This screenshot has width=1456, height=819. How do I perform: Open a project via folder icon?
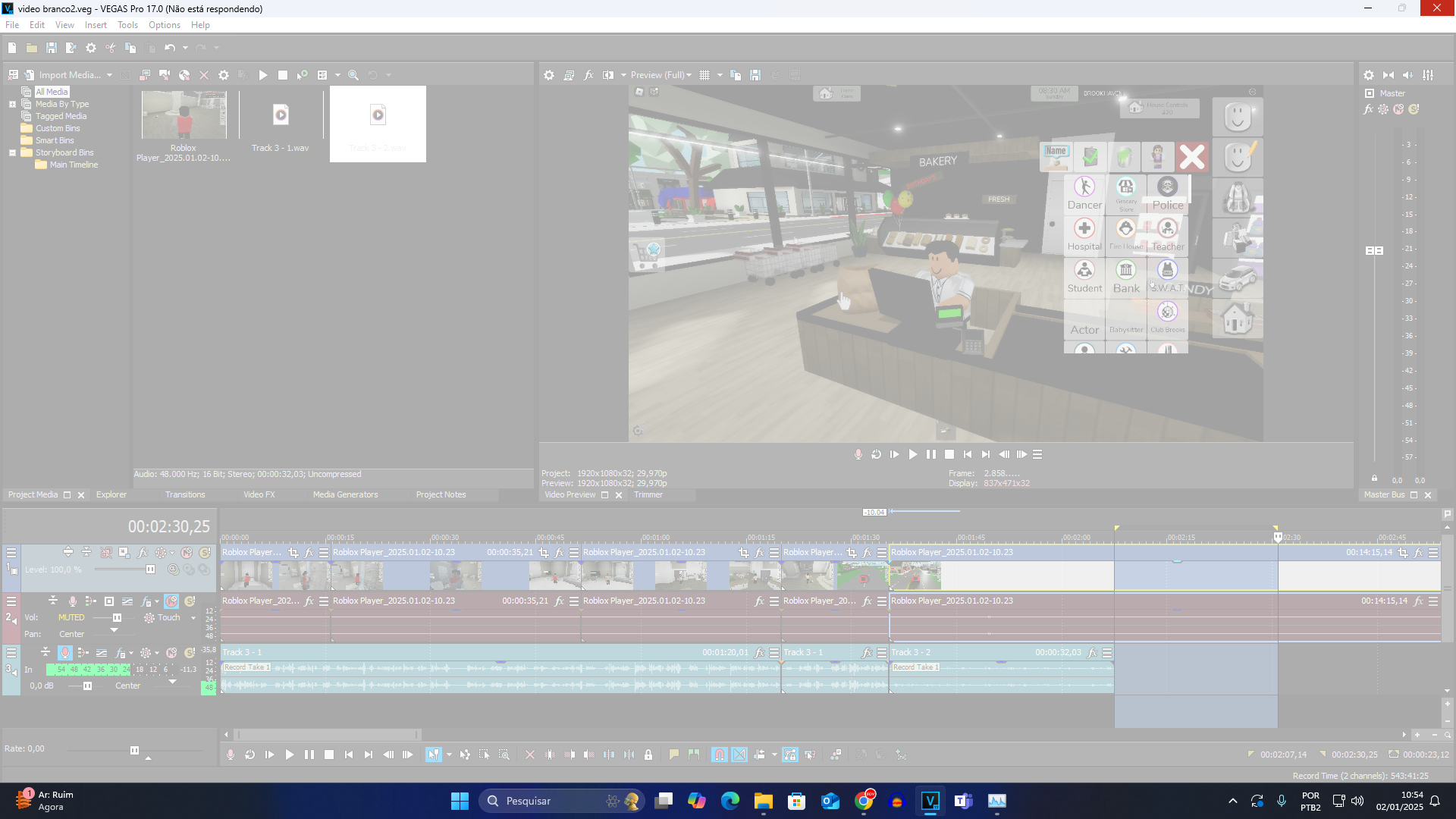[x=32, y=48]
